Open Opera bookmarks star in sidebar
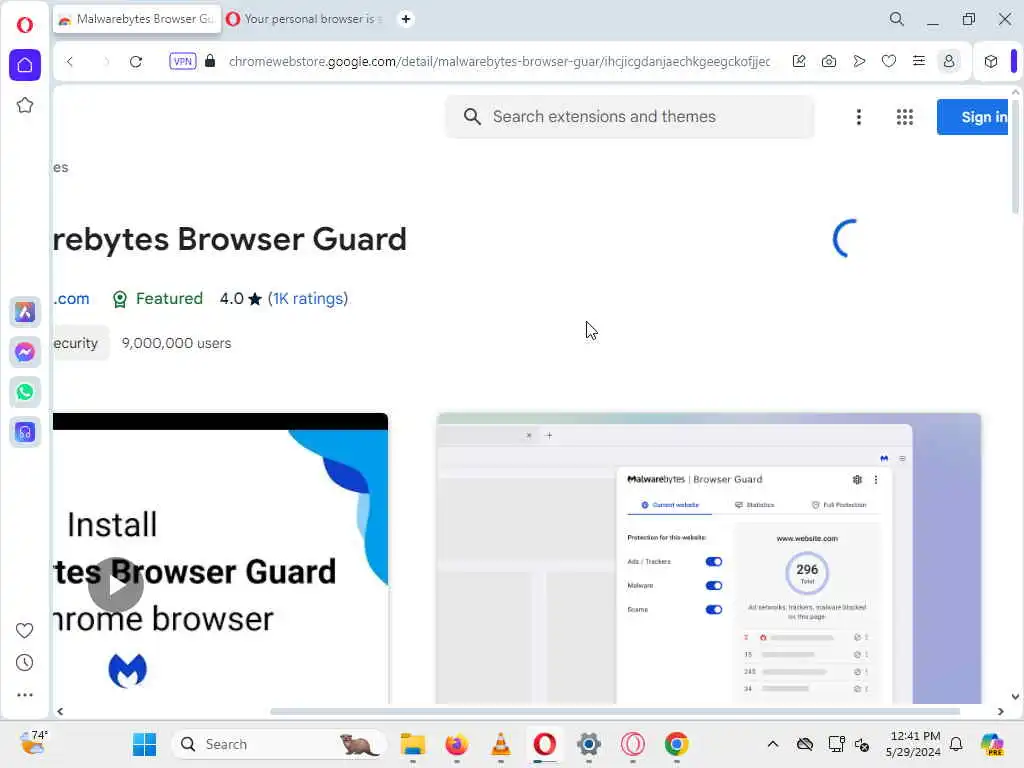1024x768 pixels. click(25, 105)
